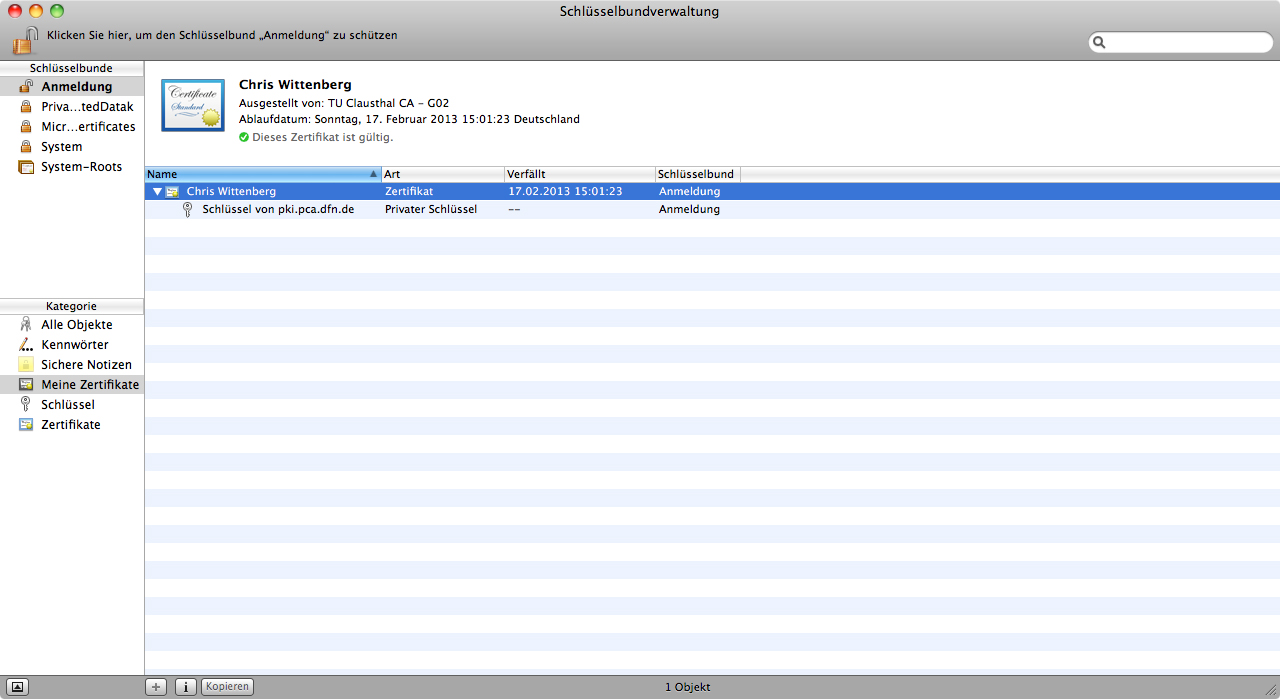Viewport: 1280px width, 699px height.
Task: Collapse the Chris Wittenberg certificate row
Action: (157, 191)
